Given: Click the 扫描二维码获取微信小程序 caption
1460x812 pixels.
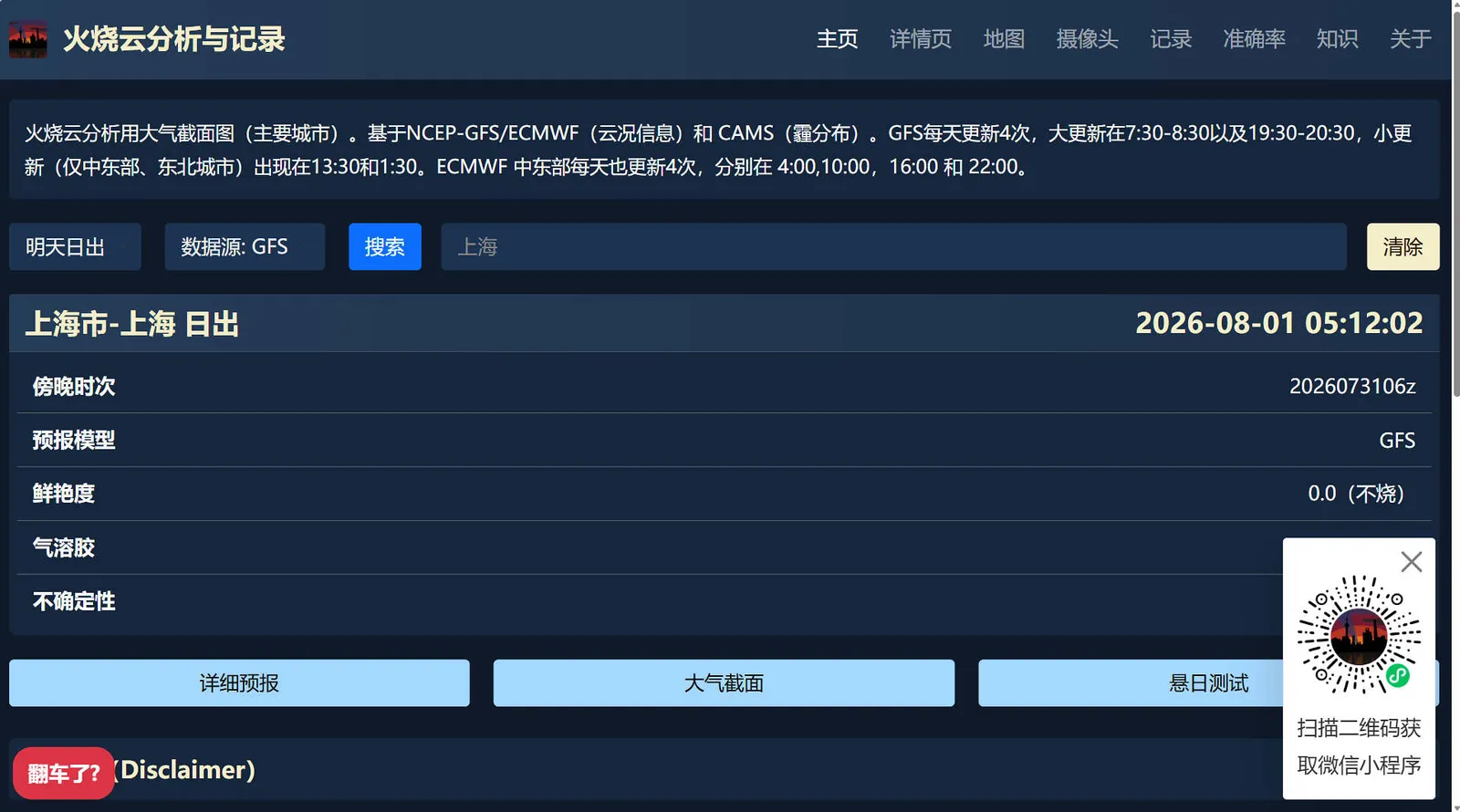Looking at the screenshot, I should (1359, 746).
